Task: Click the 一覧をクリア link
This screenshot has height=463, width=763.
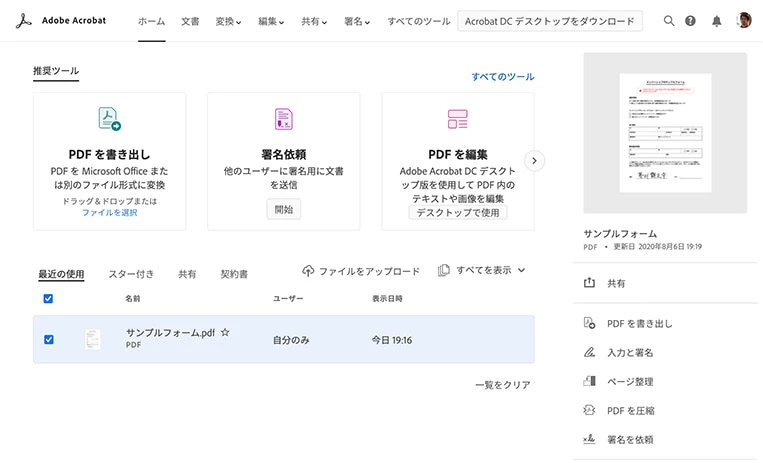Action: pyautogui.click(x=503, y=385)
